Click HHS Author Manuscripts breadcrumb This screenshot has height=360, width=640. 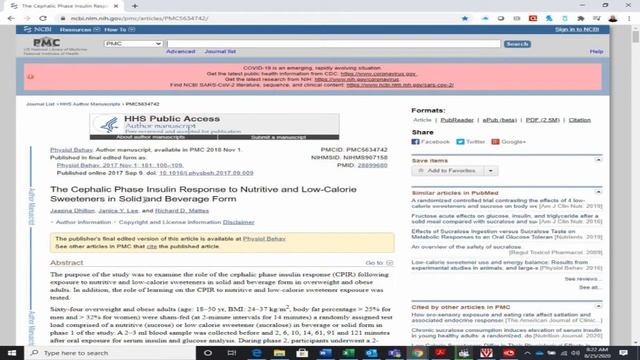[90, 104]
